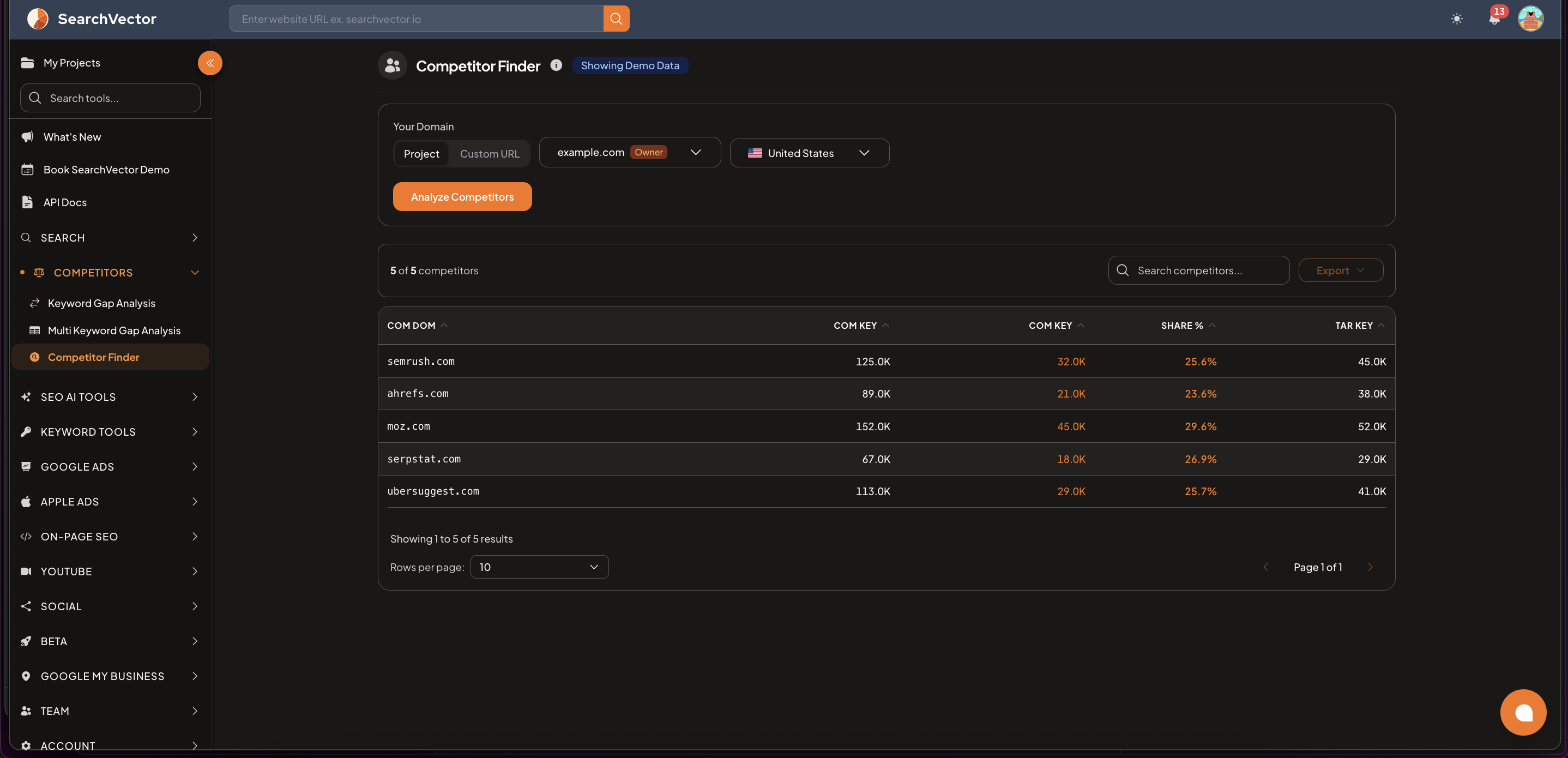Screen dimensions: 1568x758
Task: Focus the website URL search field
Action: coord(417,19)
